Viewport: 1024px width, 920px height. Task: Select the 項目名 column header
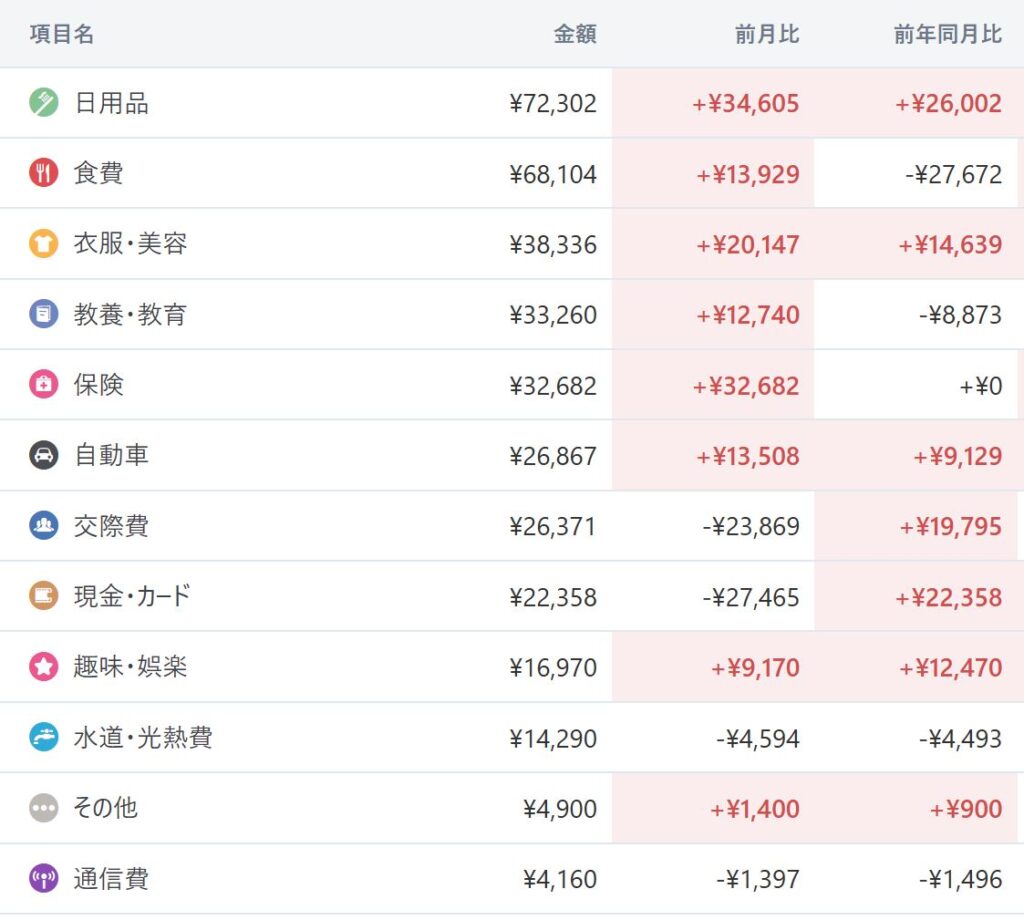62,34
